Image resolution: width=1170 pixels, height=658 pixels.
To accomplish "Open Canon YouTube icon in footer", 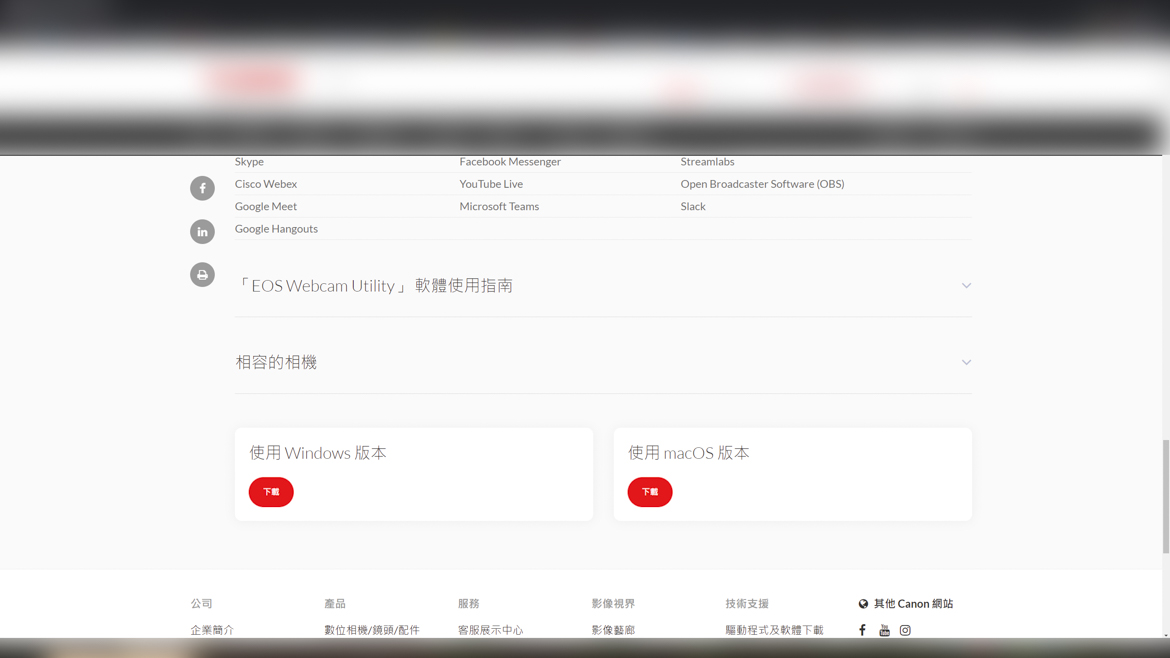I will pyautogui.click(x=884, y=630).
